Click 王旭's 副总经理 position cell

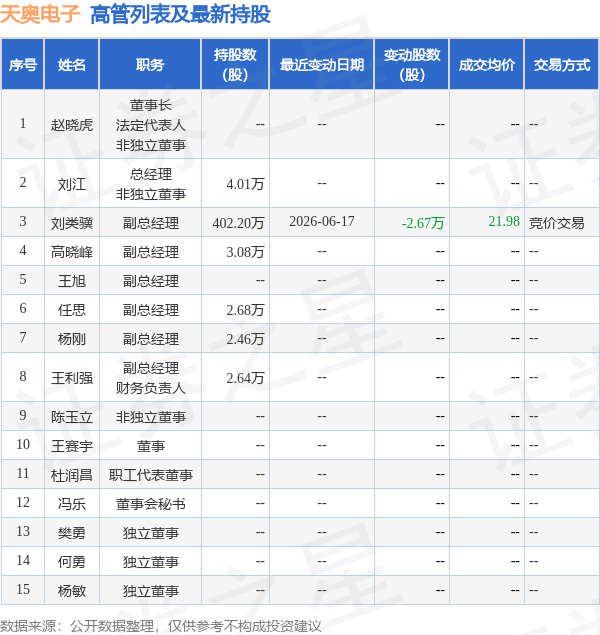tap(151, 281)
